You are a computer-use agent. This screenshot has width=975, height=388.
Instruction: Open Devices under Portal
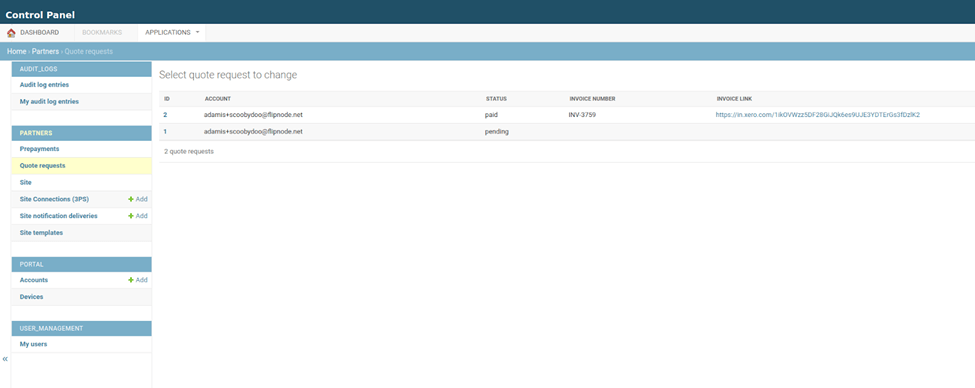tap(31, 297)
